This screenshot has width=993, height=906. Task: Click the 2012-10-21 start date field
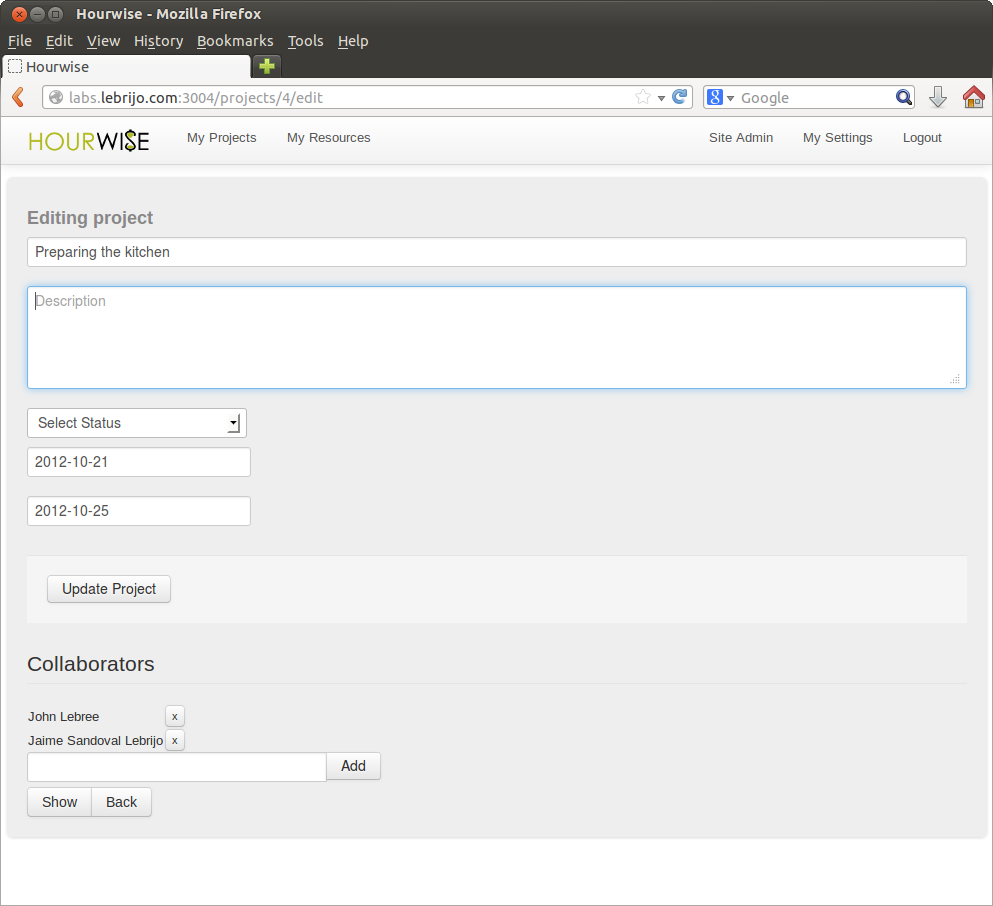(139, 462)
